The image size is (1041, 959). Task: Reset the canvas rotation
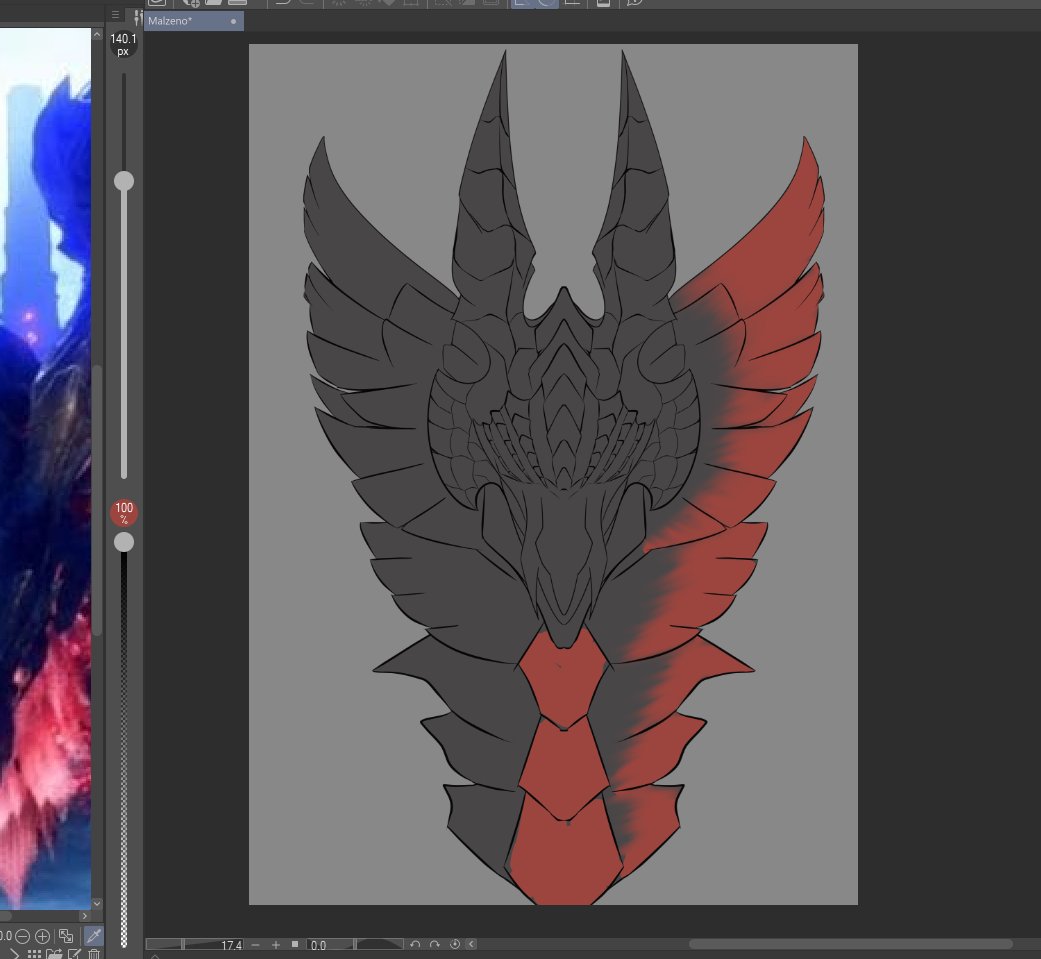click(x=455, y=944)
